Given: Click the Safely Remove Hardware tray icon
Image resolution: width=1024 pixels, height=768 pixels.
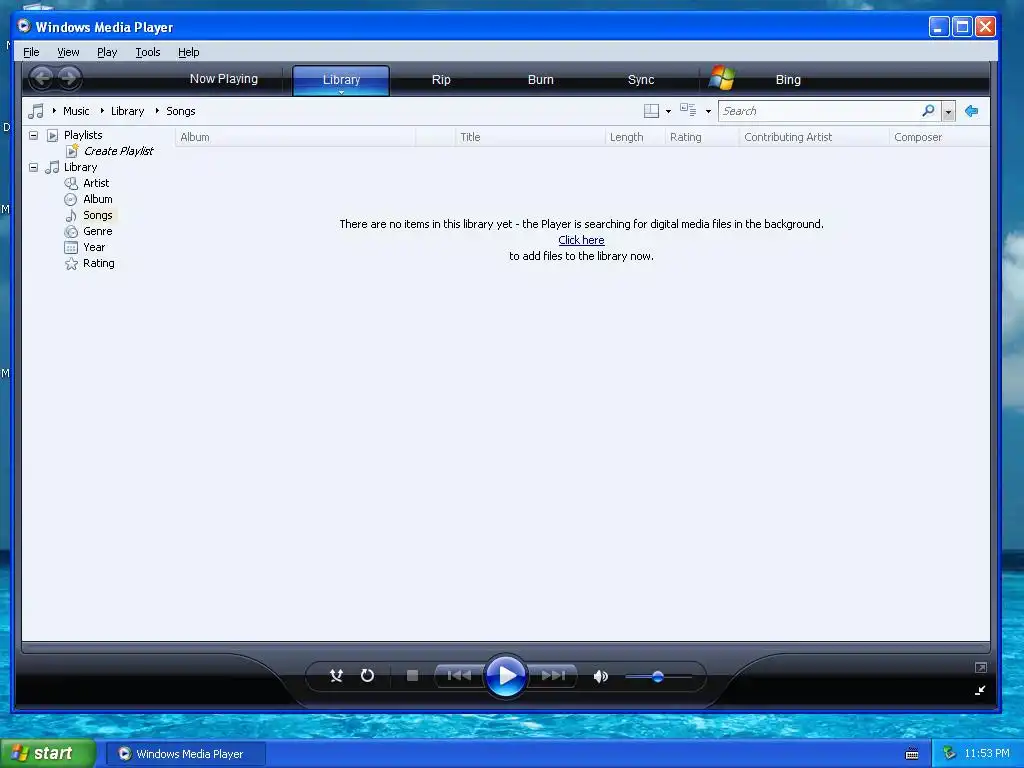Looking at the screenshot, I should pos(949,754).
